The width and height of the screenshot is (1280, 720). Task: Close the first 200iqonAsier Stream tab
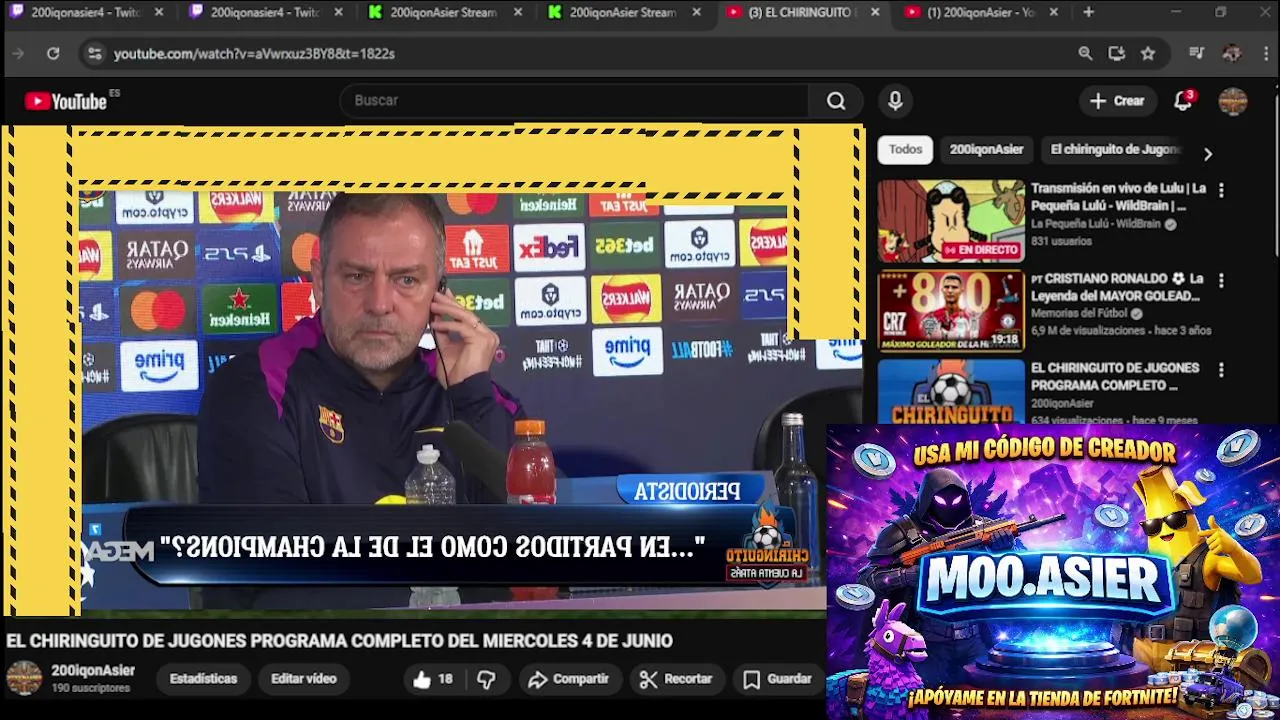pos(518,12)
